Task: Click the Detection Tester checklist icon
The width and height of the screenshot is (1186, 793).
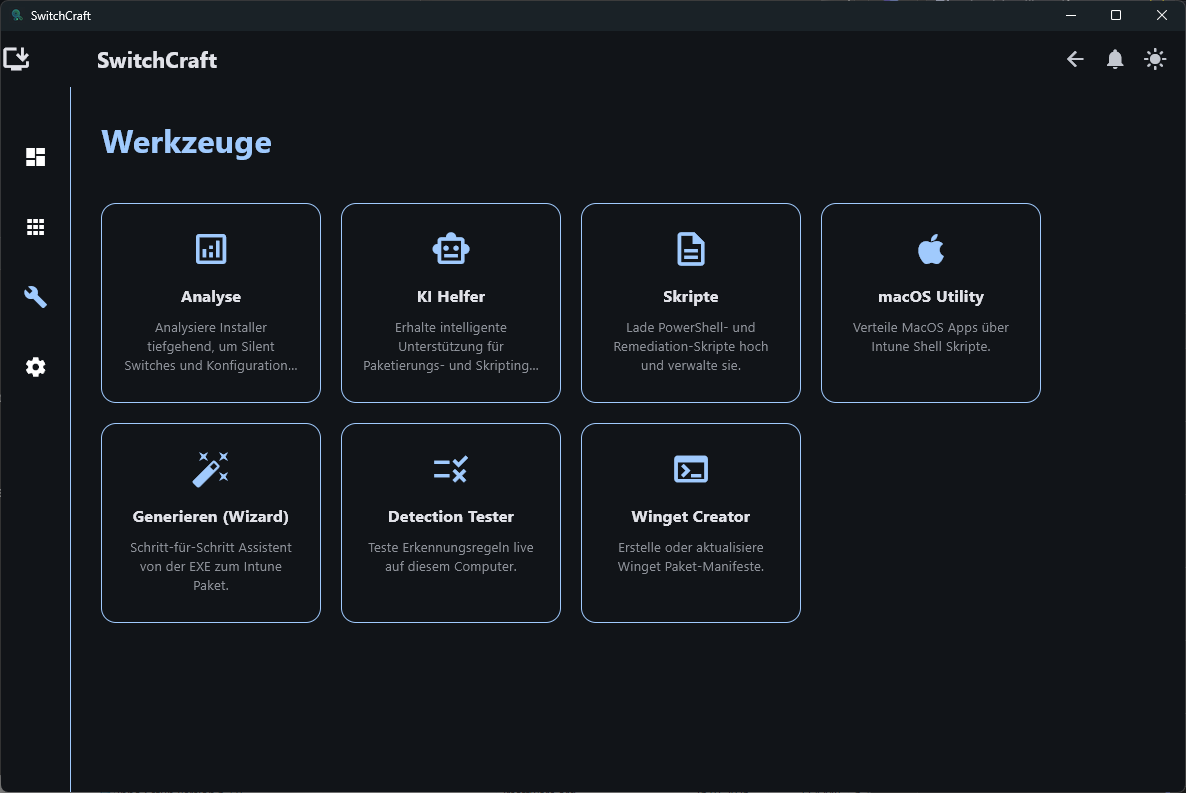Action: click(x=451, y=469)
